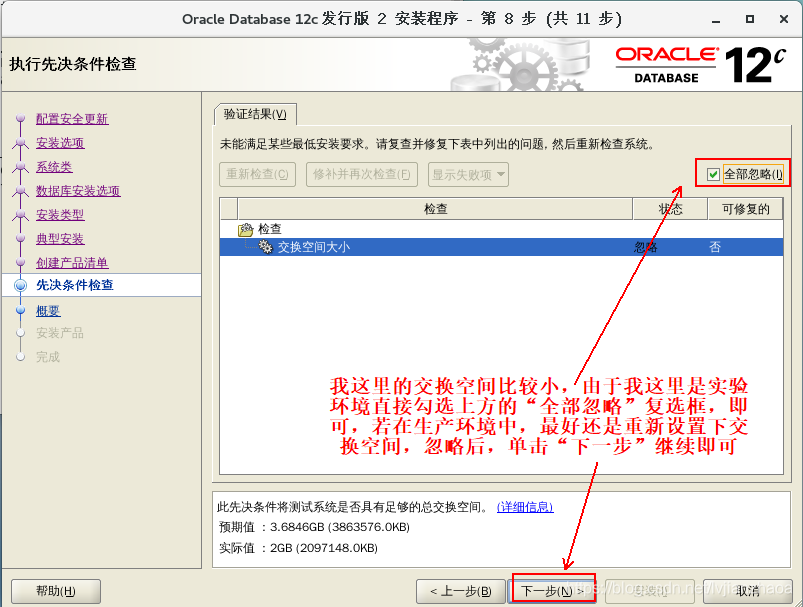
Task: Select the 检查 root node
Action: point(270,229)
